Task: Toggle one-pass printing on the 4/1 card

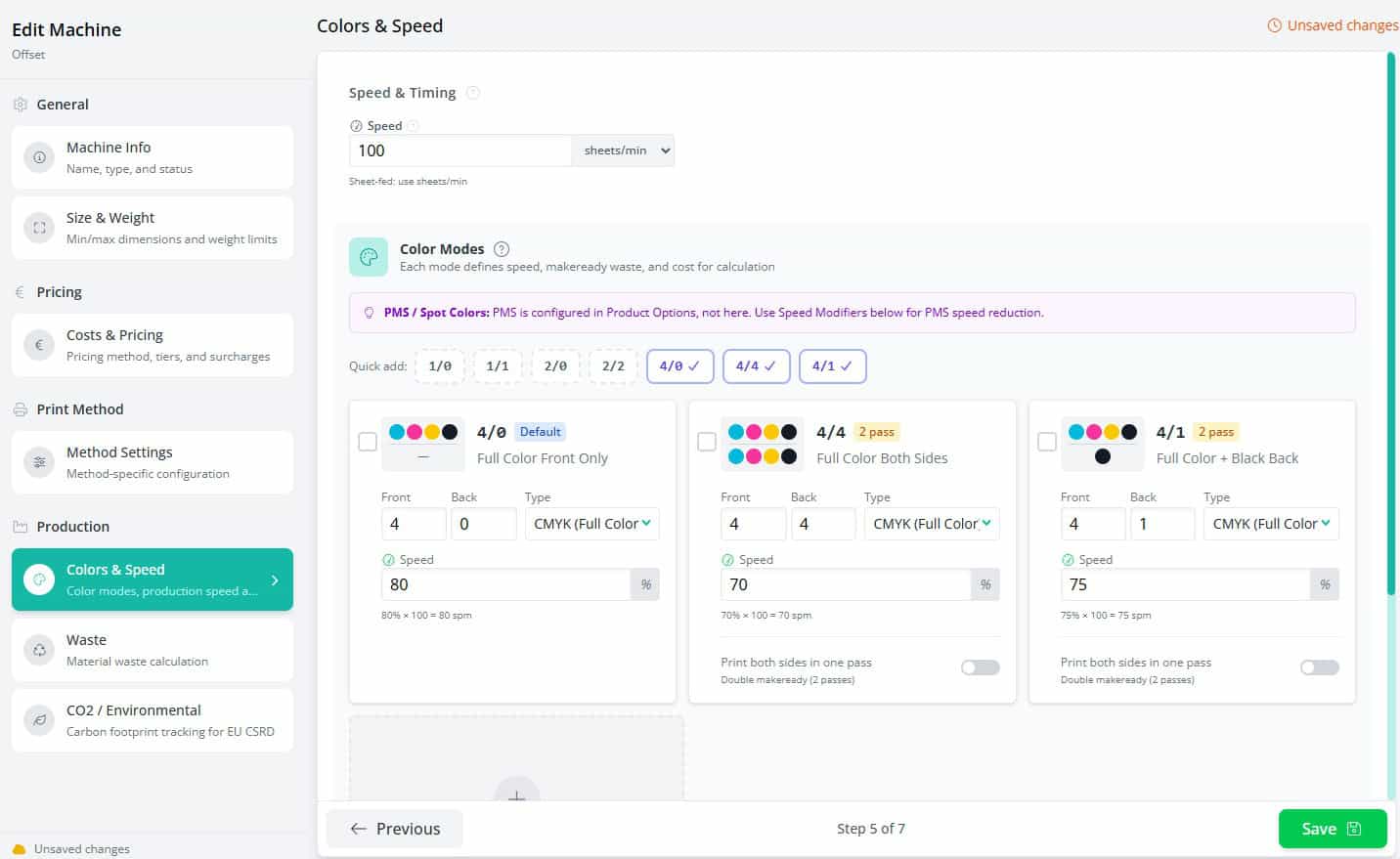Action: pos(1319,666)
